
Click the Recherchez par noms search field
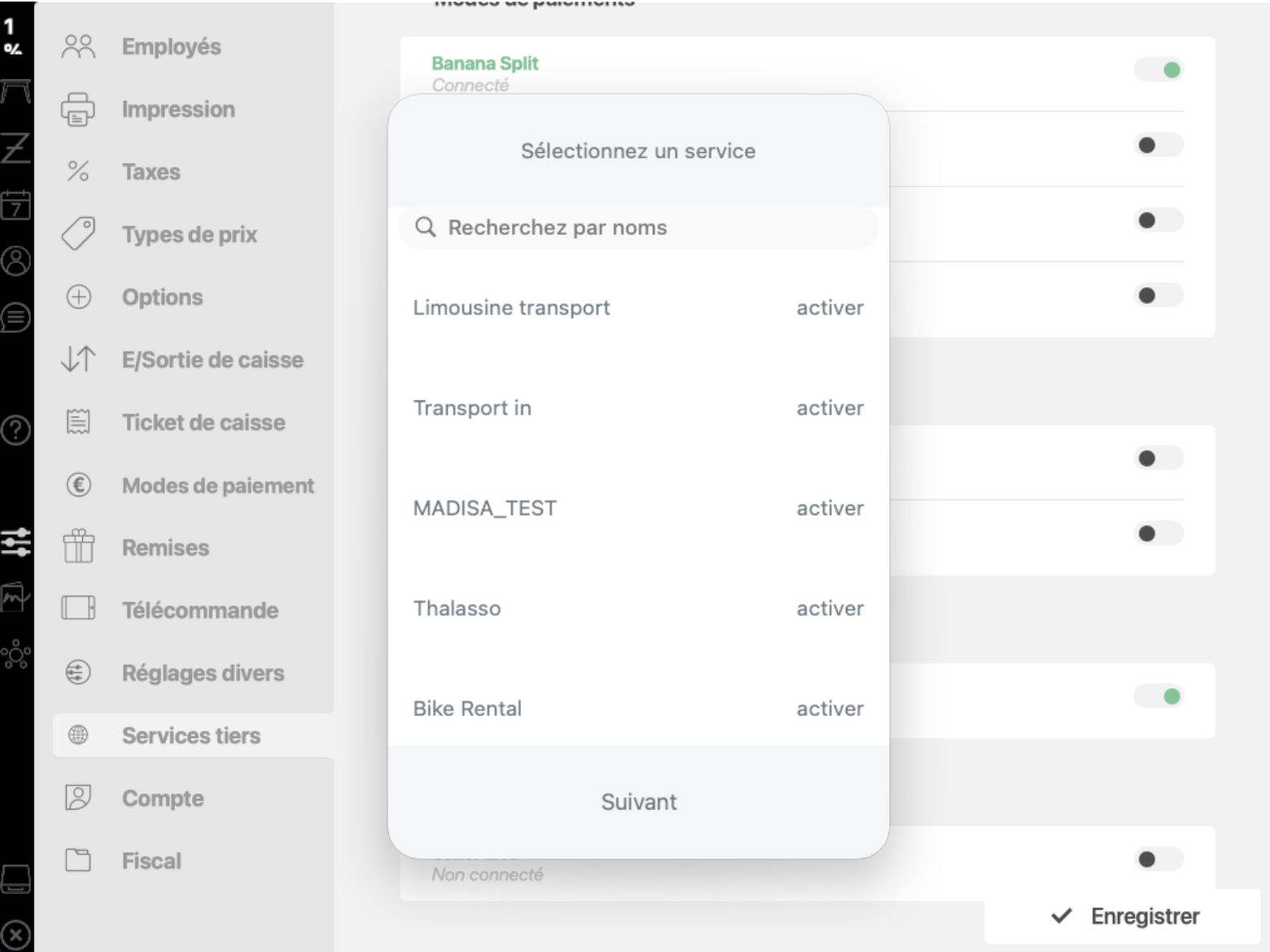coord(637,227)
